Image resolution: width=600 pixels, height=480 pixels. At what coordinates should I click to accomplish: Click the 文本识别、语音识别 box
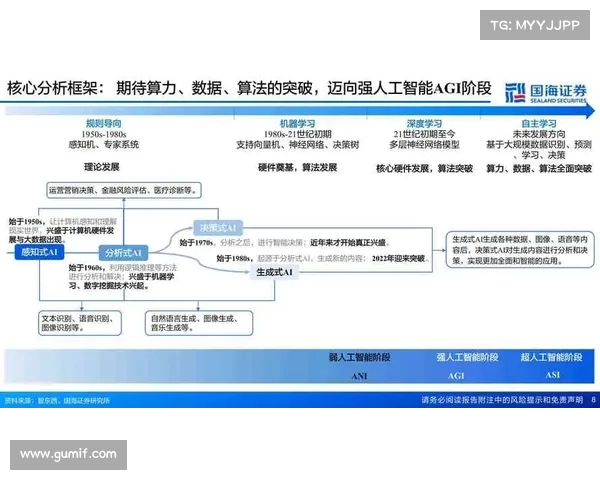click(x=80, y=323)
